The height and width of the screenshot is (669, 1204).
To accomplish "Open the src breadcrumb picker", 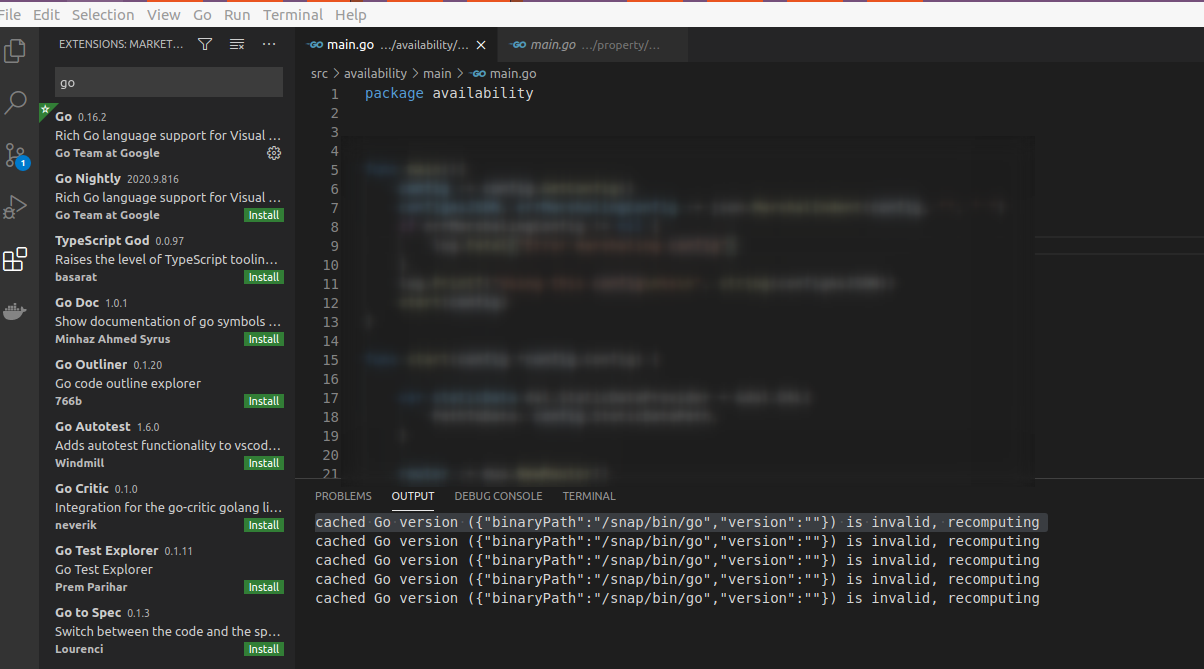I will (318, 73).
